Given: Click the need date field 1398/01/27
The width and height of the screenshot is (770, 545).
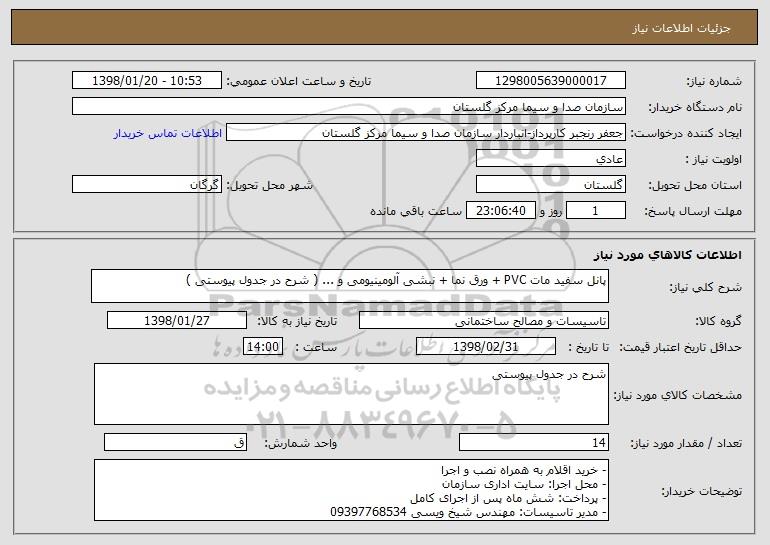Looking at the screenshot, I should pos(177,321).
